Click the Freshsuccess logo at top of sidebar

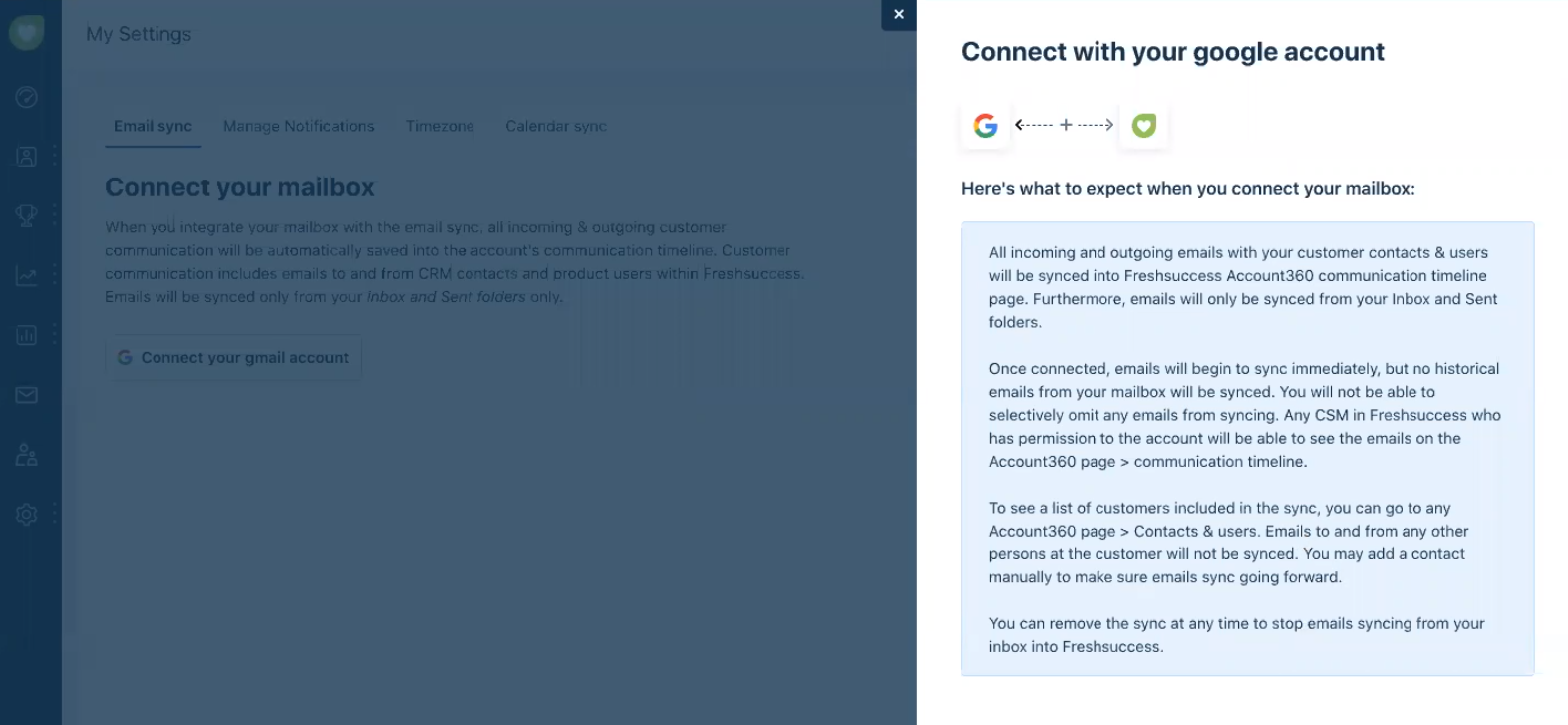click(x=26, y=32)
